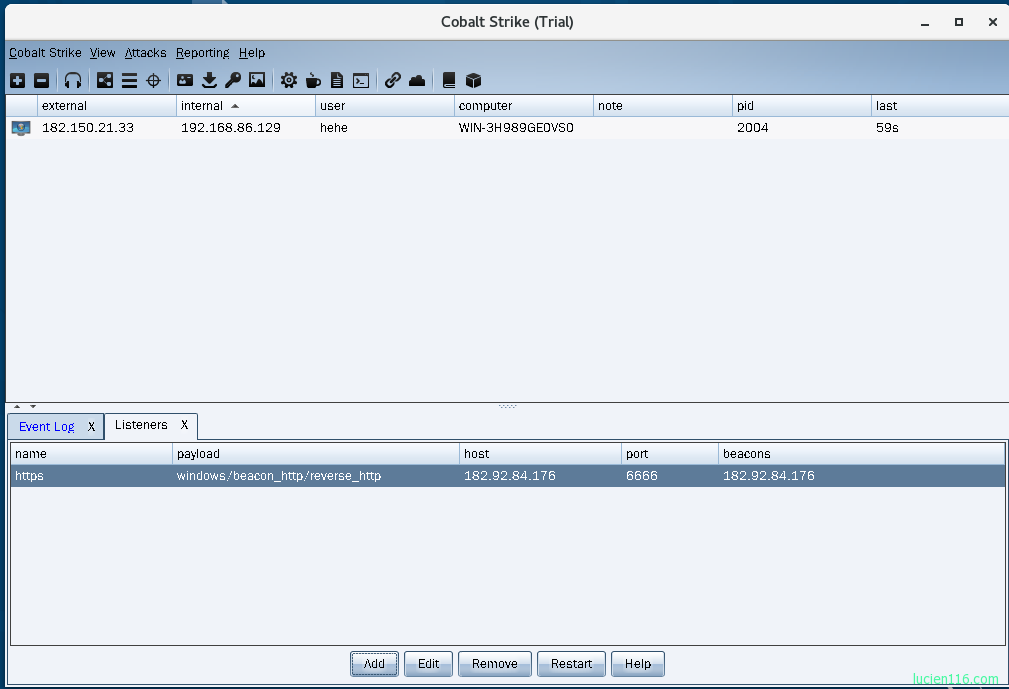The height and width of the screenshot is (689, 1009).
Task: Open help page via book icon
Action: pos(449,80)
